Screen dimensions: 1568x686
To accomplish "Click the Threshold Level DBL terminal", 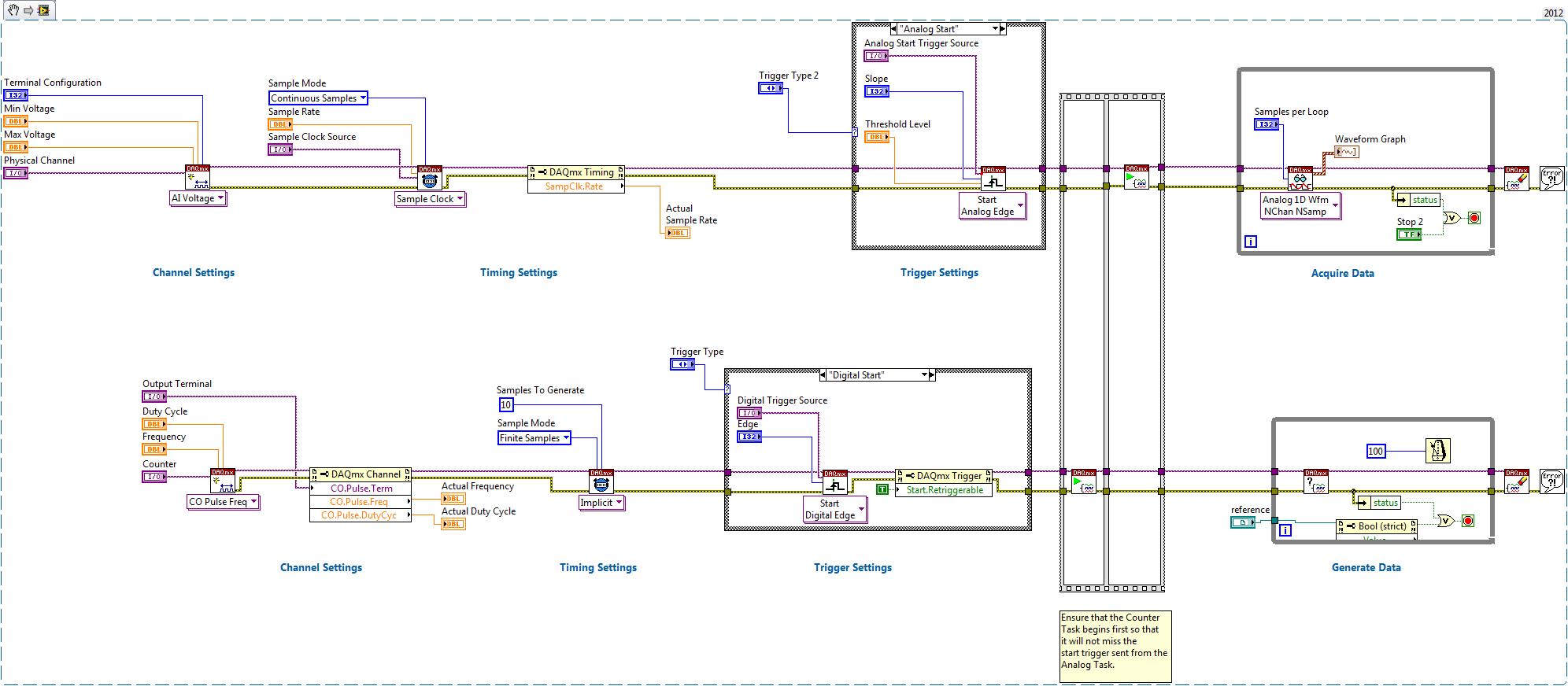I will [x=877, y=137].
